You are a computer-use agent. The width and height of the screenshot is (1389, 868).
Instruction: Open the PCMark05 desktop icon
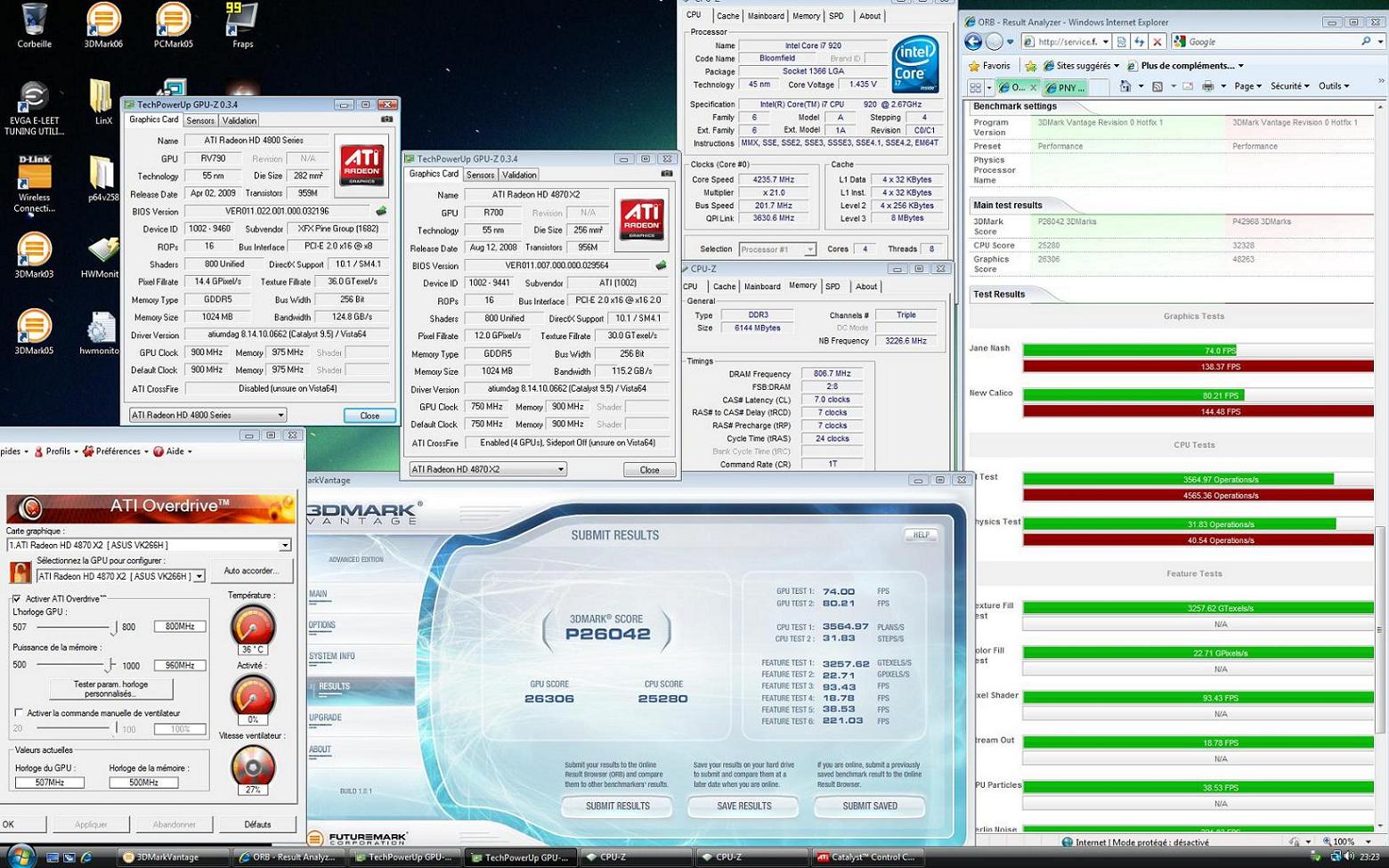173,25
